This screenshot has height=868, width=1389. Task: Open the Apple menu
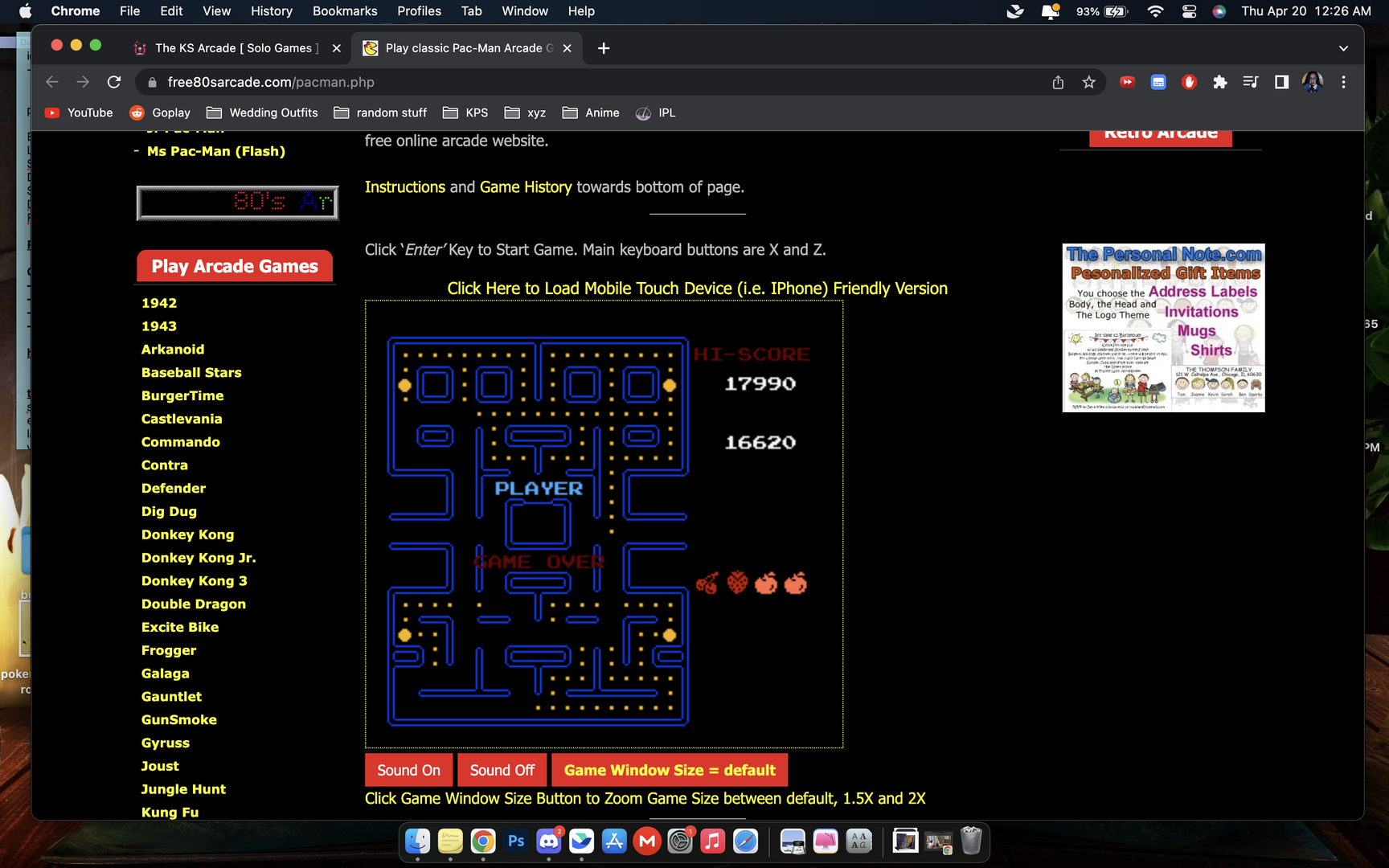(25, 11)
